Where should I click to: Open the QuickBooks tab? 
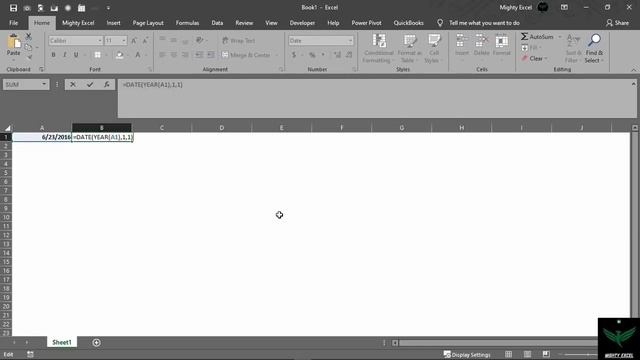tap(408, 23)
